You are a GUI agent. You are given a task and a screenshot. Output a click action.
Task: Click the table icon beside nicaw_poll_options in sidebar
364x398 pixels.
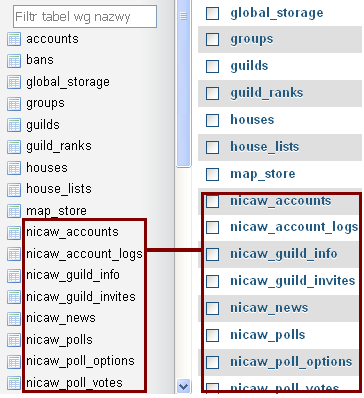[x=14, y=362]
